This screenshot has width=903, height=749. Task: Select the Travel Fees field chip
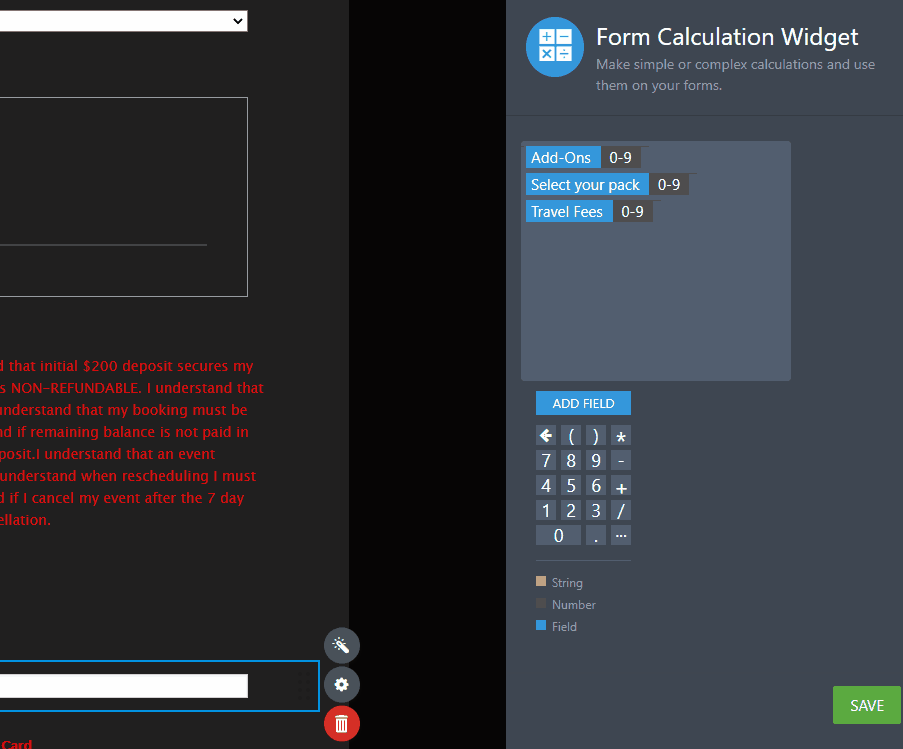pos(567,212)
